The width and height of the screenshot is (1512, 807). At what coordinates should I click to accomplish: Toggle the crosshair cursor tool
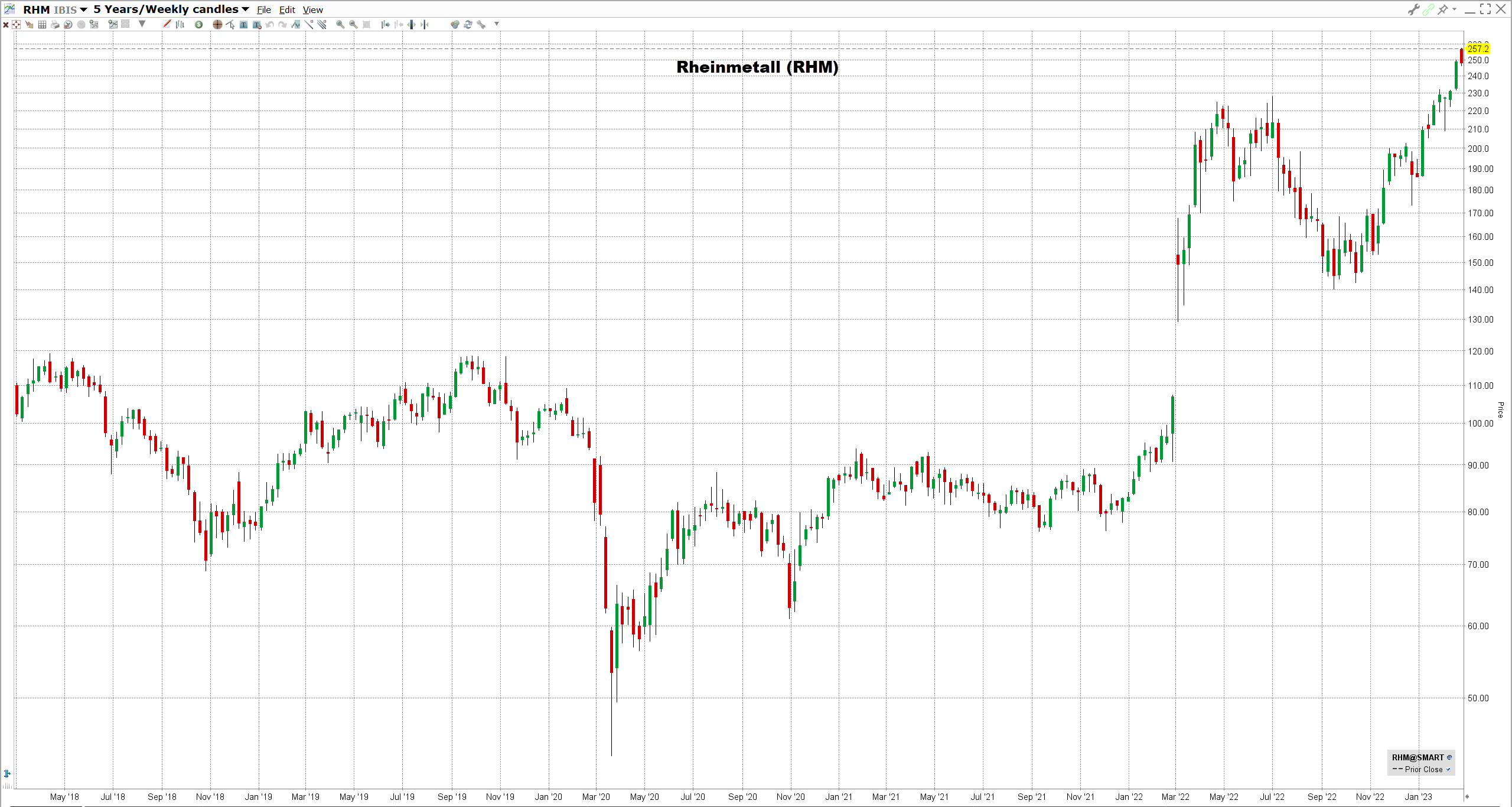coord(217,25)
